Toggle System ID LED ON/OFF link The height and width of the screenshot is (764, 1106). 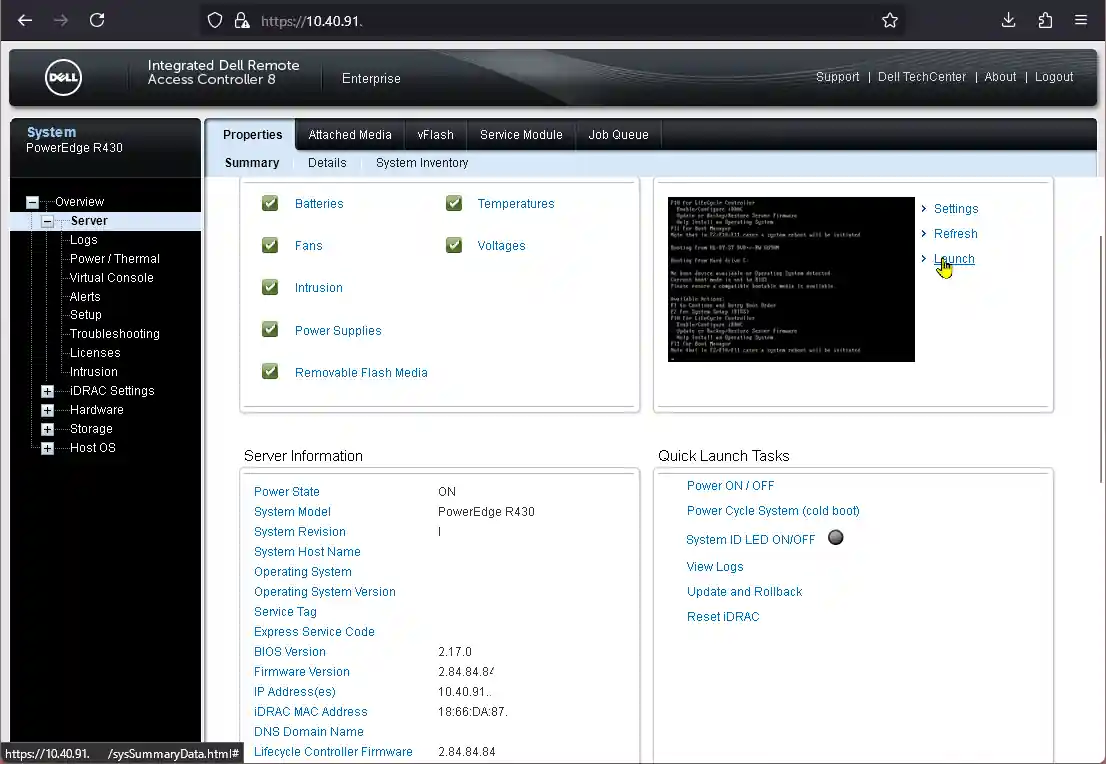coord(750,540)
